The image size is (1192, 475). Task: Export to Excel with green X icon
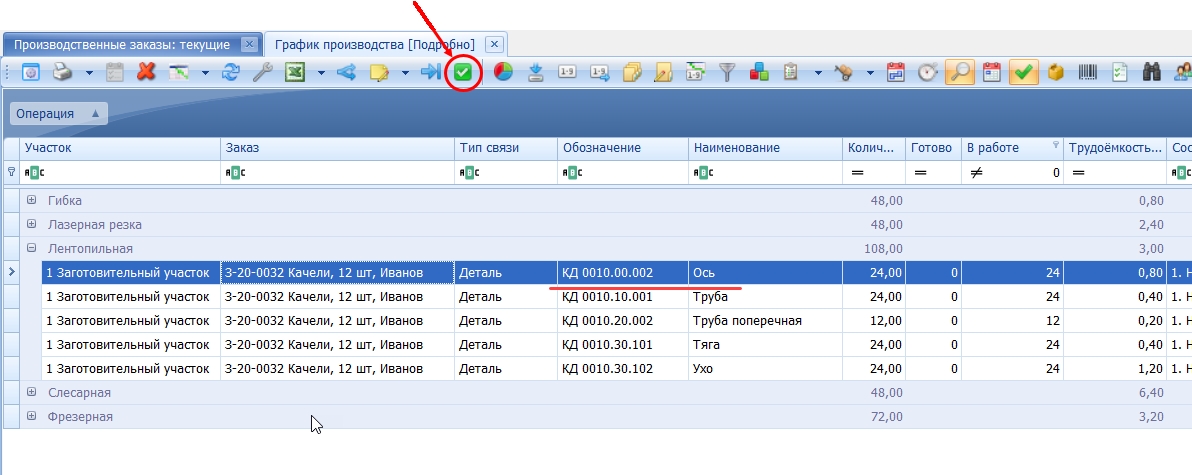click(295, 73)
